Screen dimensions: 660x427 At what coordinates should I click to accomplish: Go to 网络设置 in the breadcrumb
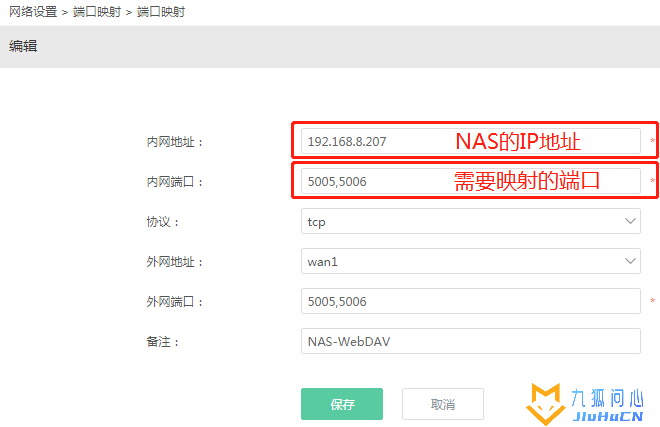tap(33, 12)
